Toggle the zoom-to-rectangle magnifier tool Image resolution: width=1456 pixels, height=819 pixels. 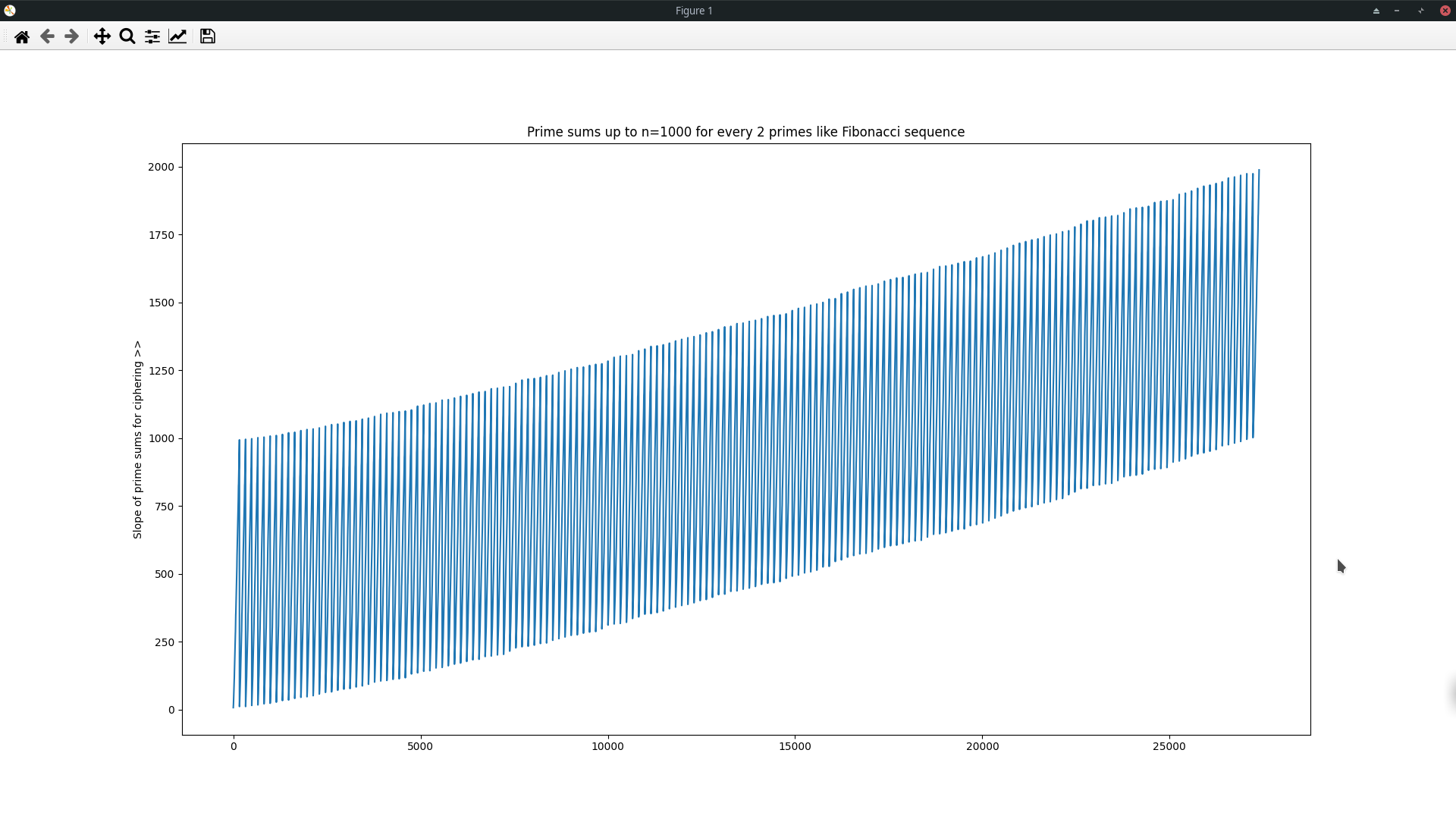point(127,36)
